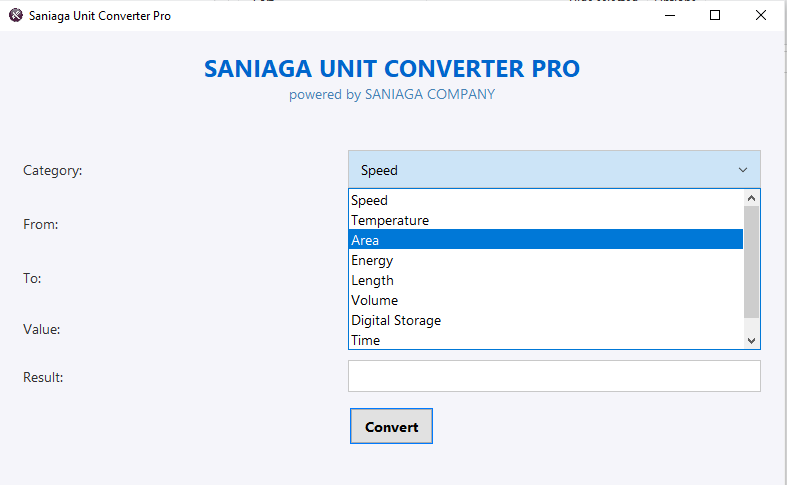This screenshot has height=485, width=787.
Task: Click the Saniaga app icon in title bar
Action: 16,16
